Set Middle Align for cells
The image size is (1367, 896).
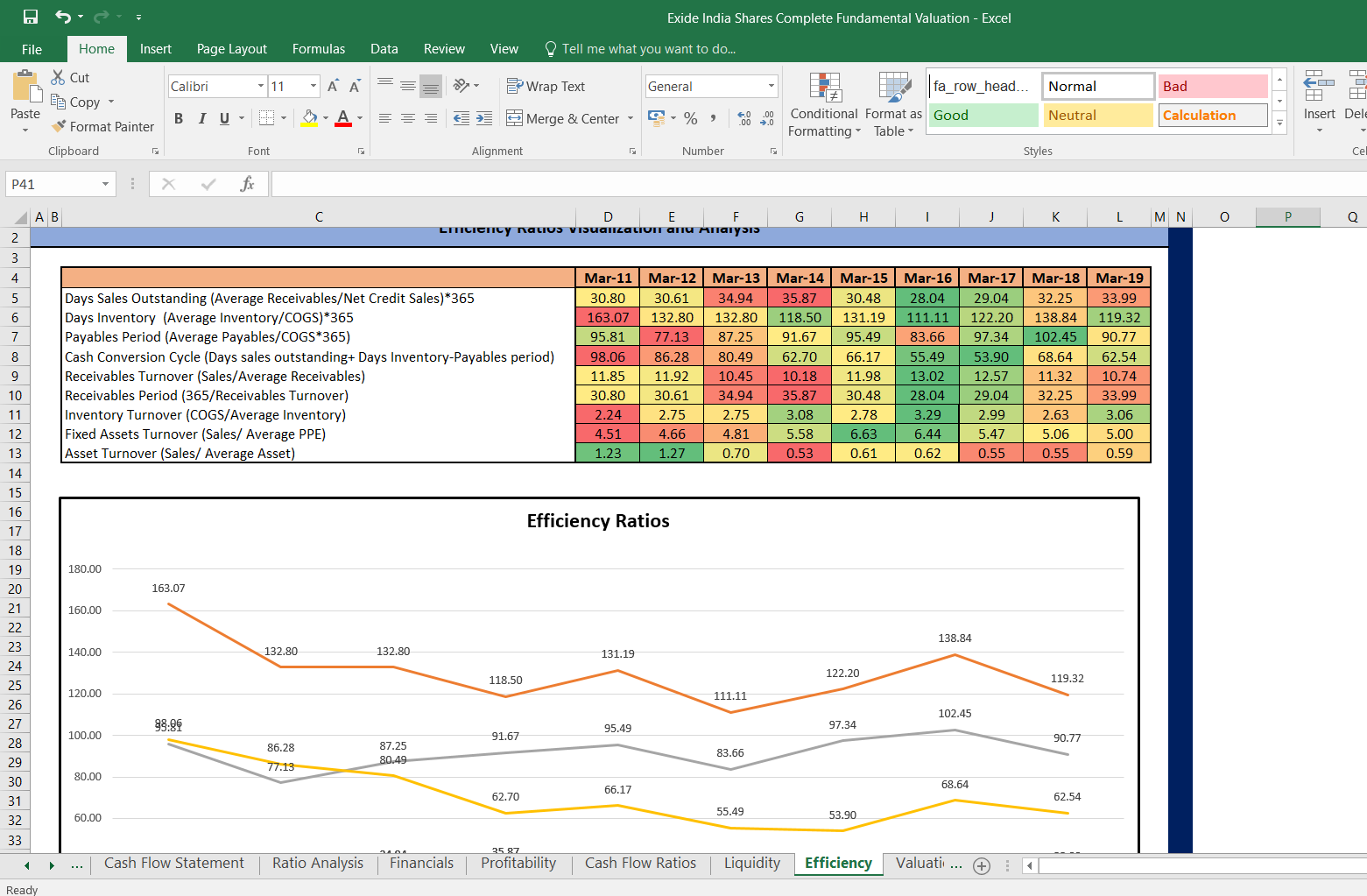[x=408, y=85]
